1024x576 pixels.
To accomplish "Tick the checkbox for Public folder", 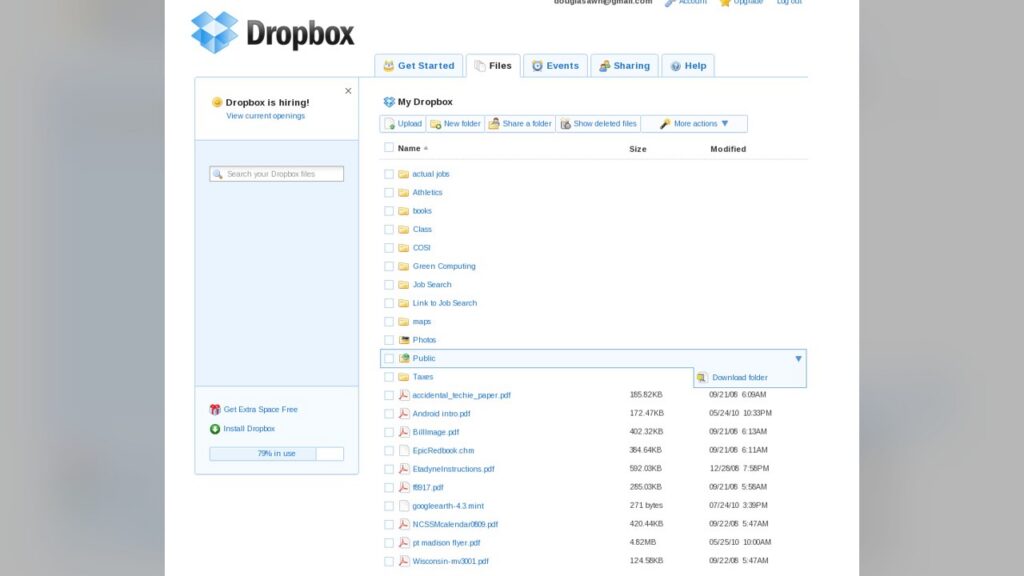I will (x=389, y=359).
